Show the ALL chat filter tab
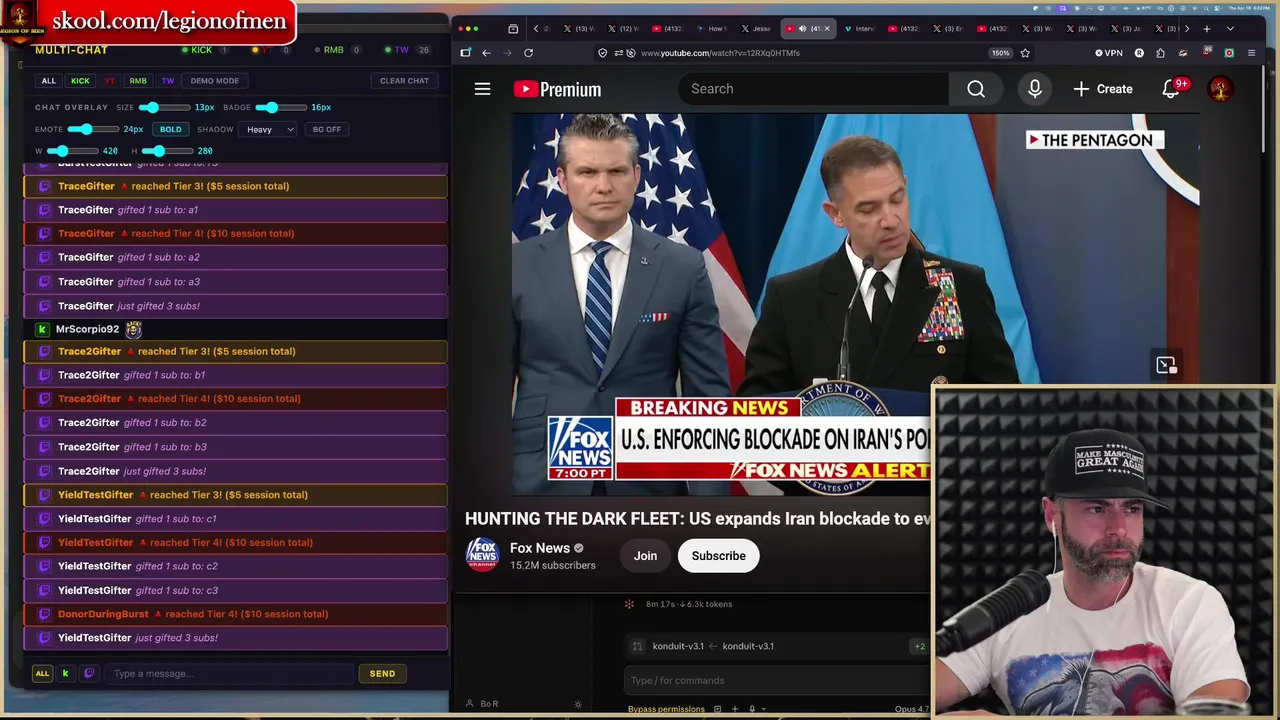This screenshot has height=720, width=1280. 48,81
